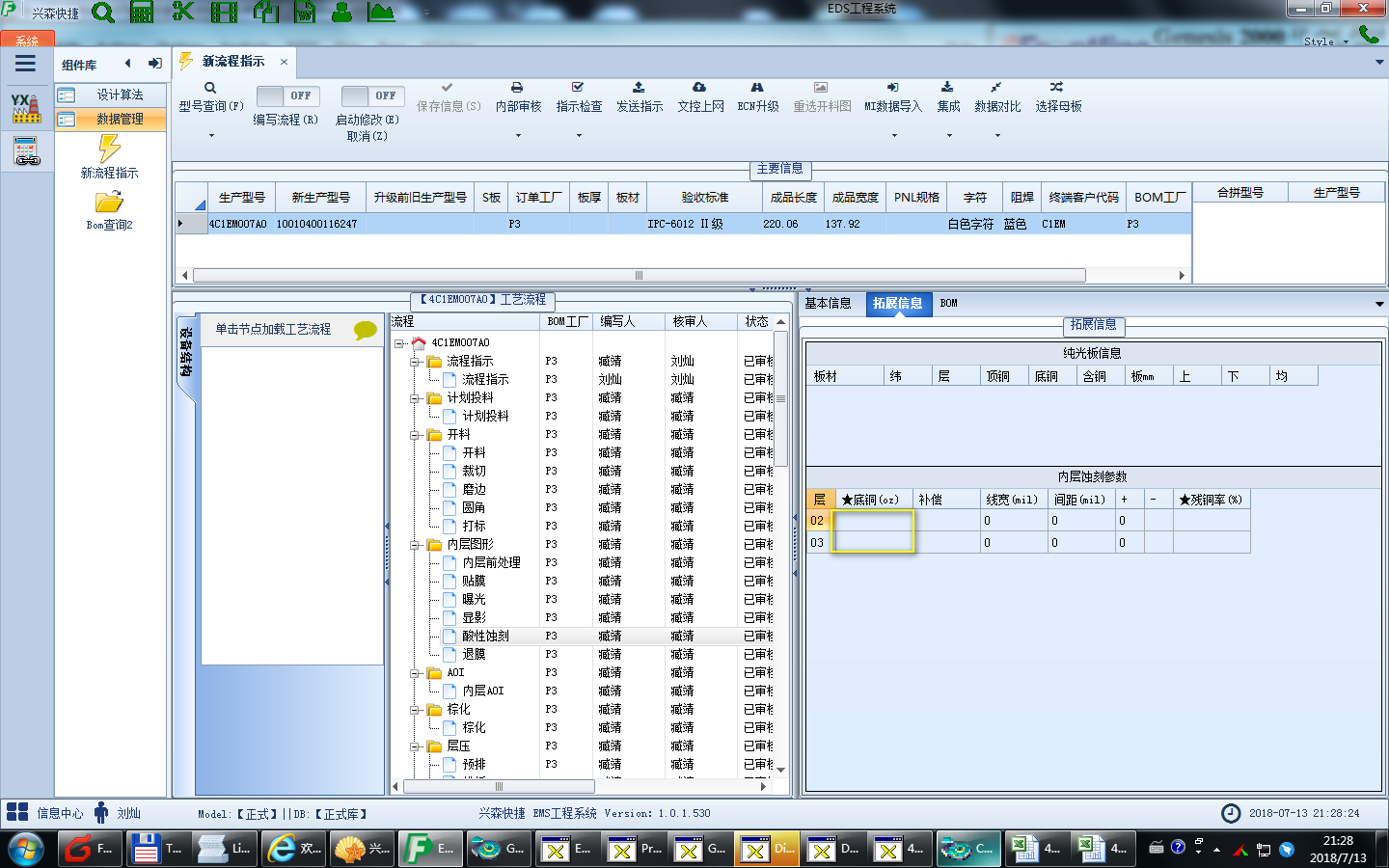Viewport: 1389px width, 868px height.
Task: Open the hamburger menu in left sidebar
Action: (x=25, y=64)
